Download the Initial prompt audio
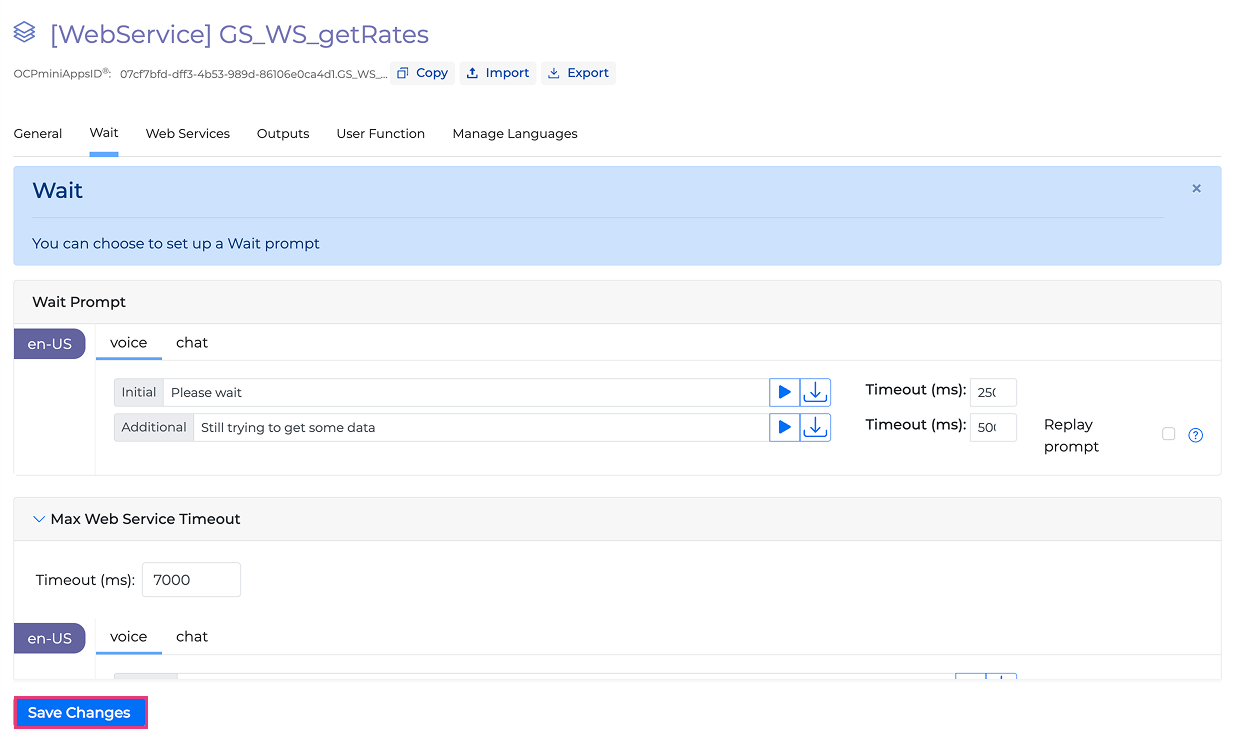 (815, 392)
